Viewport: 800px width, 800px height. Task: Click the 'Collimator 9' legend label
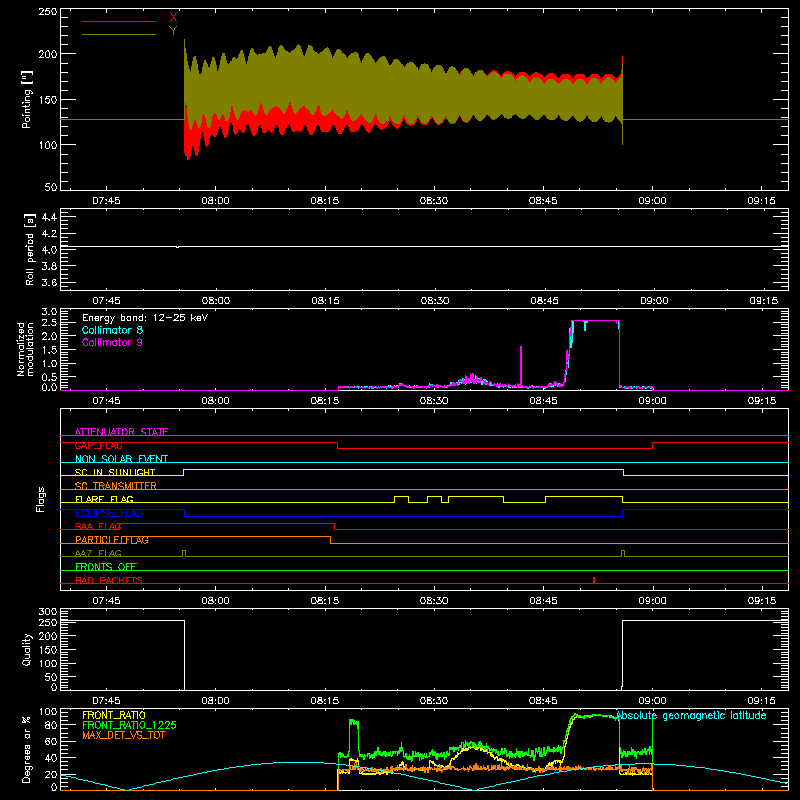pos(112,342)
